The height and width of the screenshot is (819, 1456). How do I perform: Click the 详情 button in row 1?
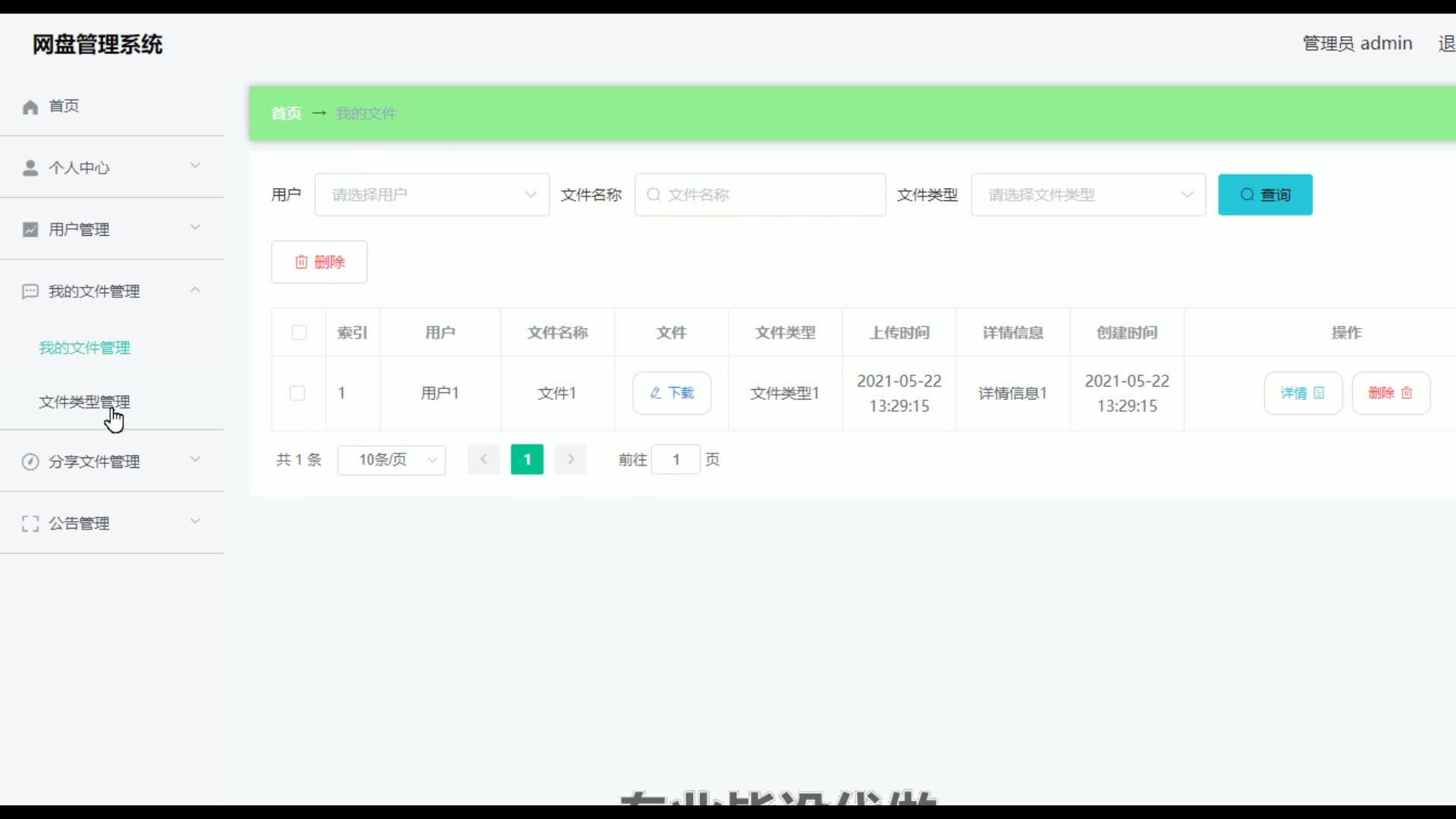pyautogui.click(x=1303, y=393)
